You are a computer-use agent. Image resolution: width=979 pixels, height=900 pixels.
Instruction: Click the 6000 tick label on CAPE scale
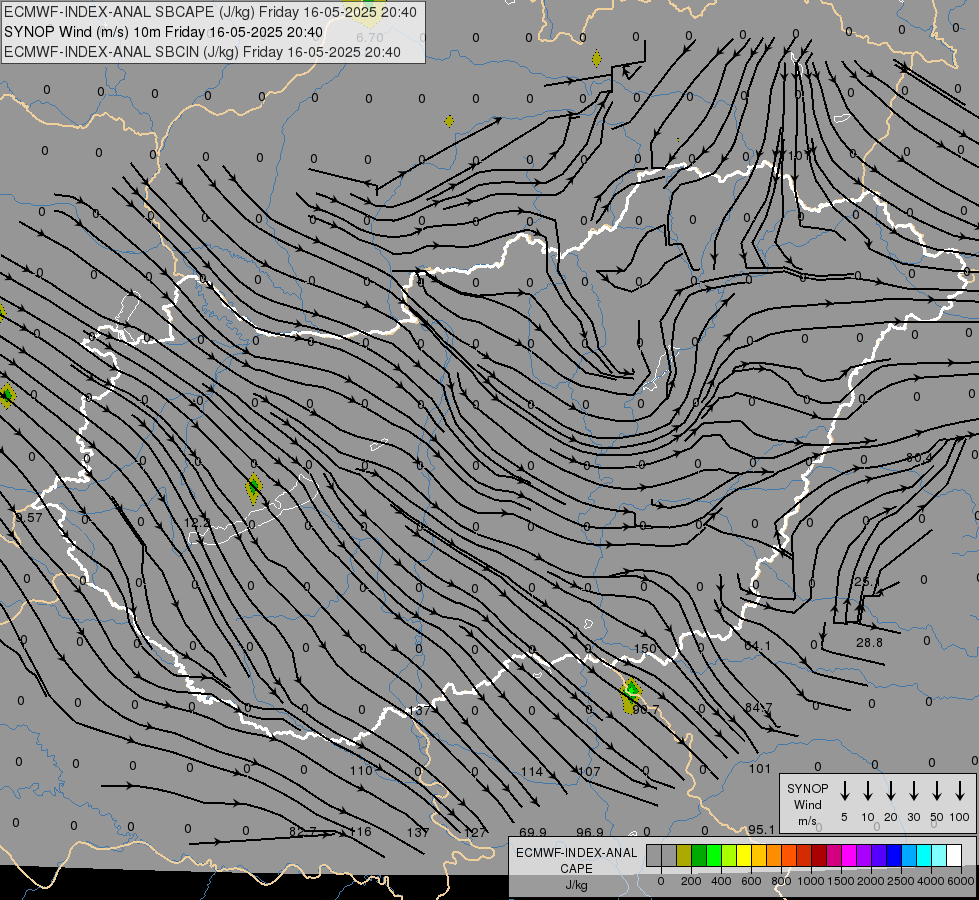click(x=961, y=881)
